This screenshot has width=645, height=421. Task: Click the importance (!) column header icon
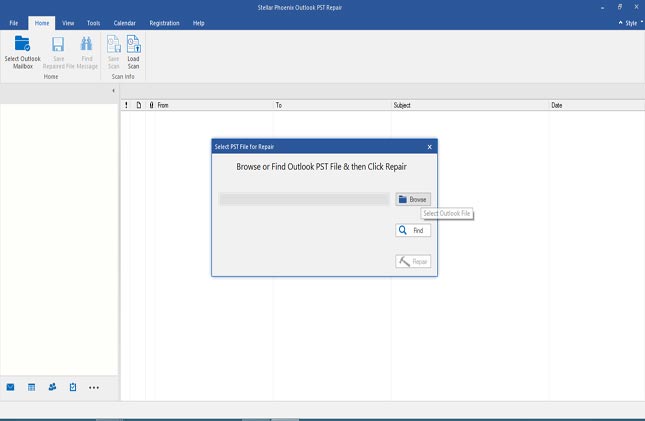pos(126,104)
